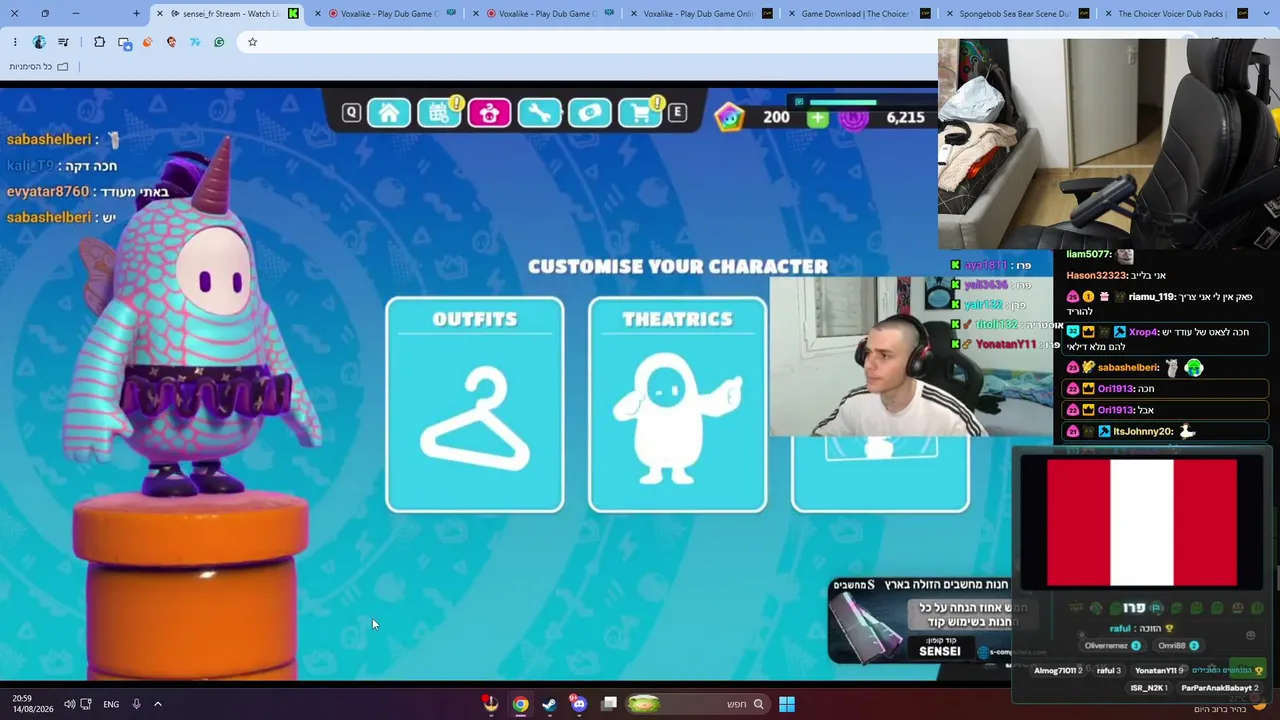This screenshot has height=720, width=1280.
Task: Open the Home tab in game menu
Action: tap(389, 113)
